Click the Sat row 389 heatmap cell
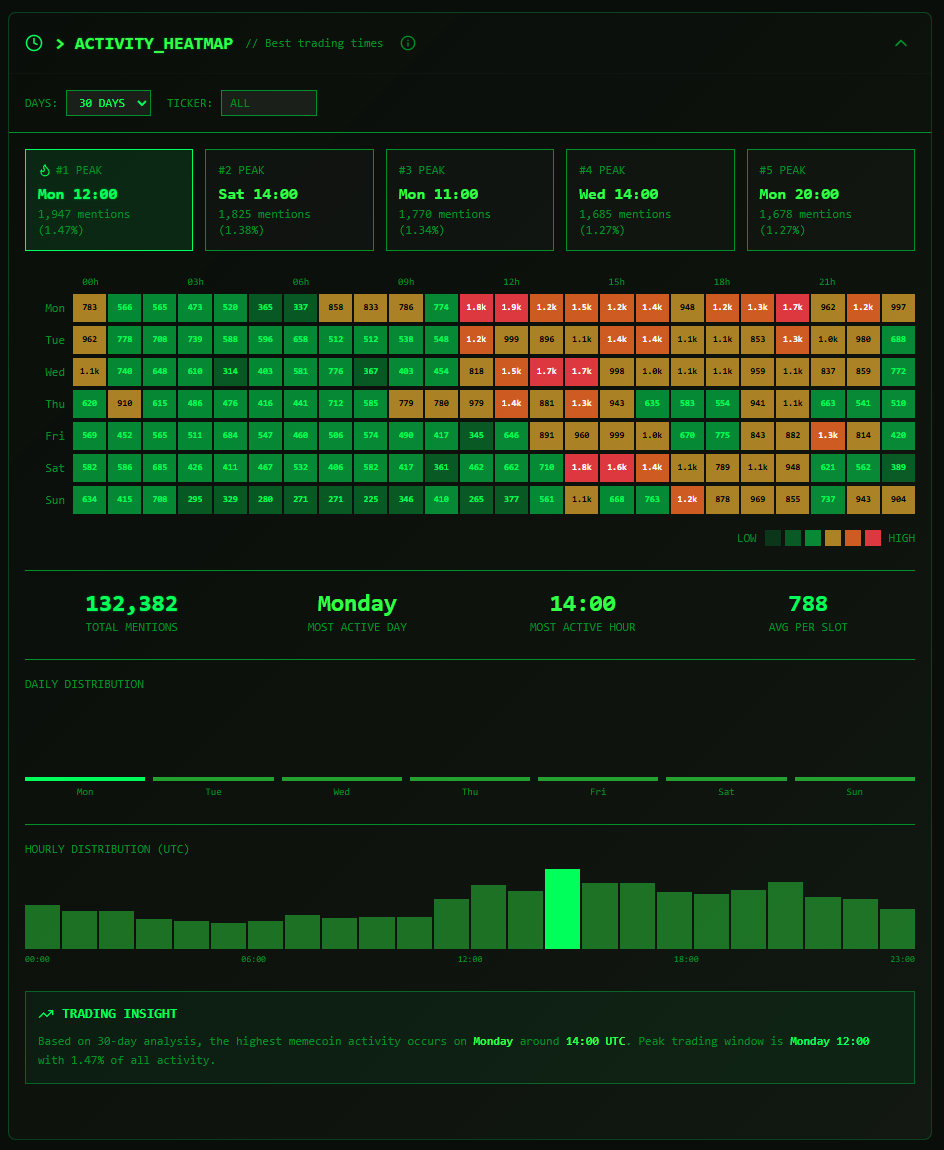This screenshot has height=1150, width=944. pos(899,468)
